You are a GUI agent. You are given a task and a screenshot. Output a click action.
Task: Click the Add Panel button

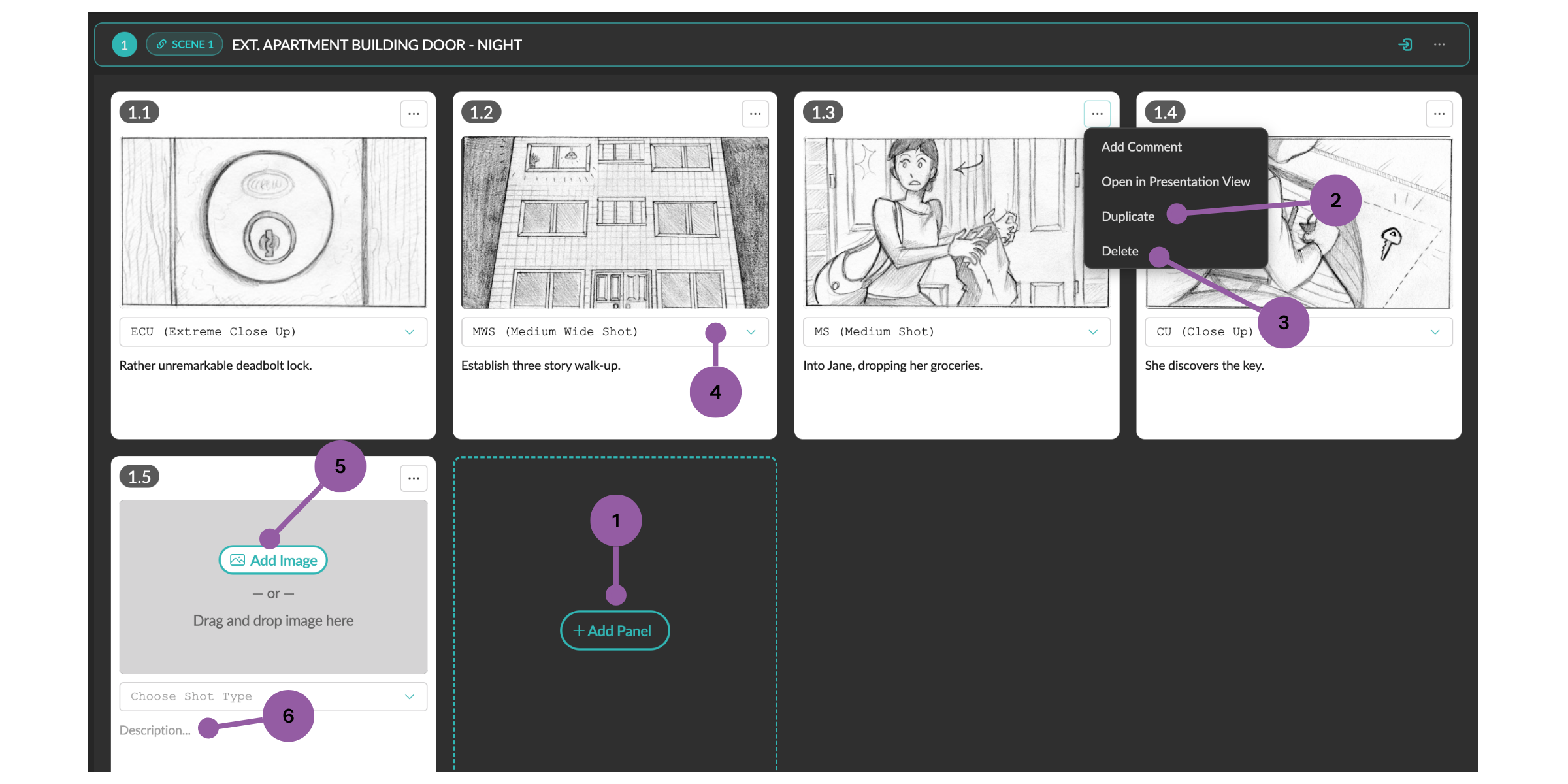tap(615, 631)
